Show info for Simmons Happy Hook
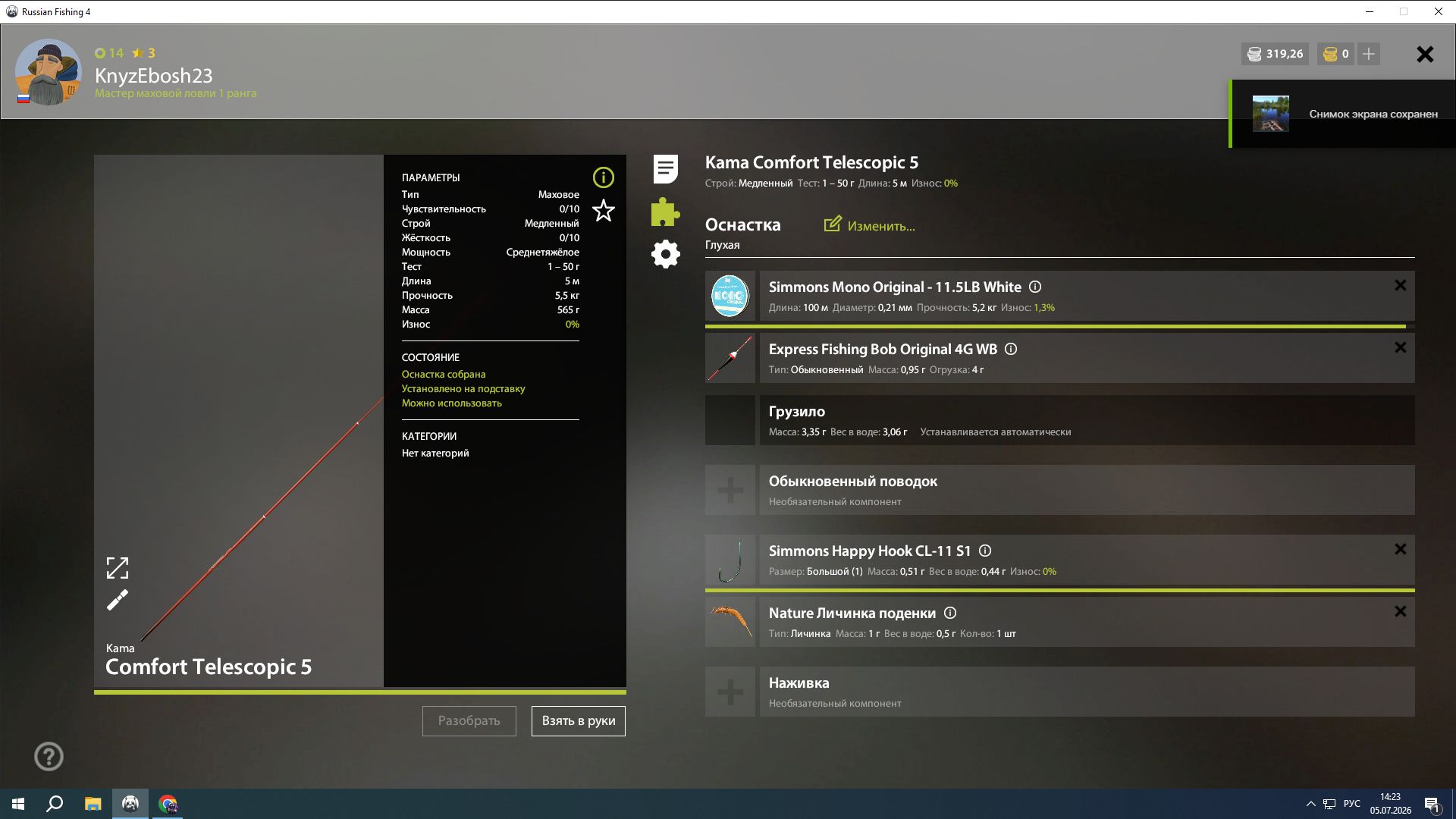The height and width of the screenshot is (819, 1456). coord(985,551)
